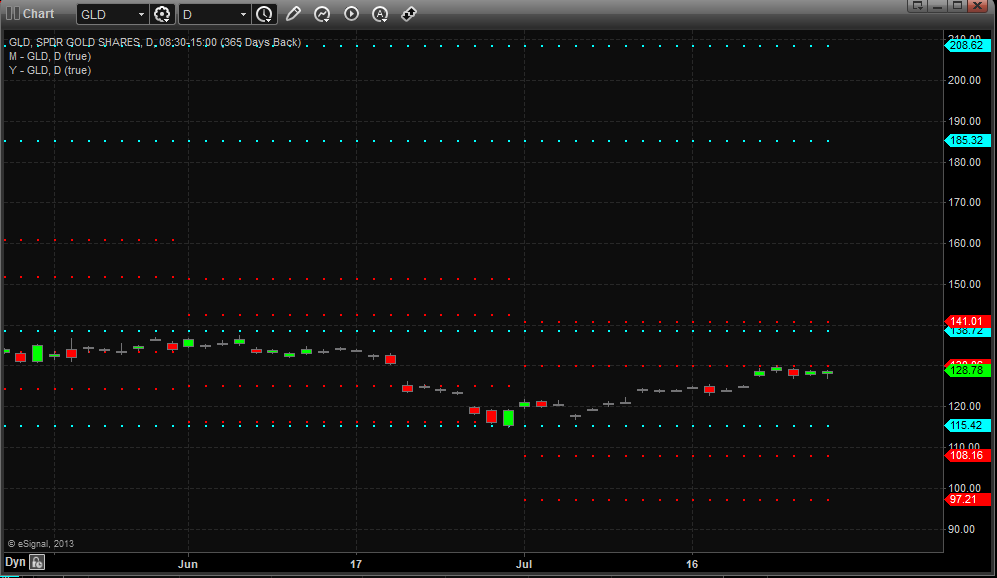The width and height of the screenshot is (997, 578).
Task: Open the time template clock menu
Action: coord(264,14)
